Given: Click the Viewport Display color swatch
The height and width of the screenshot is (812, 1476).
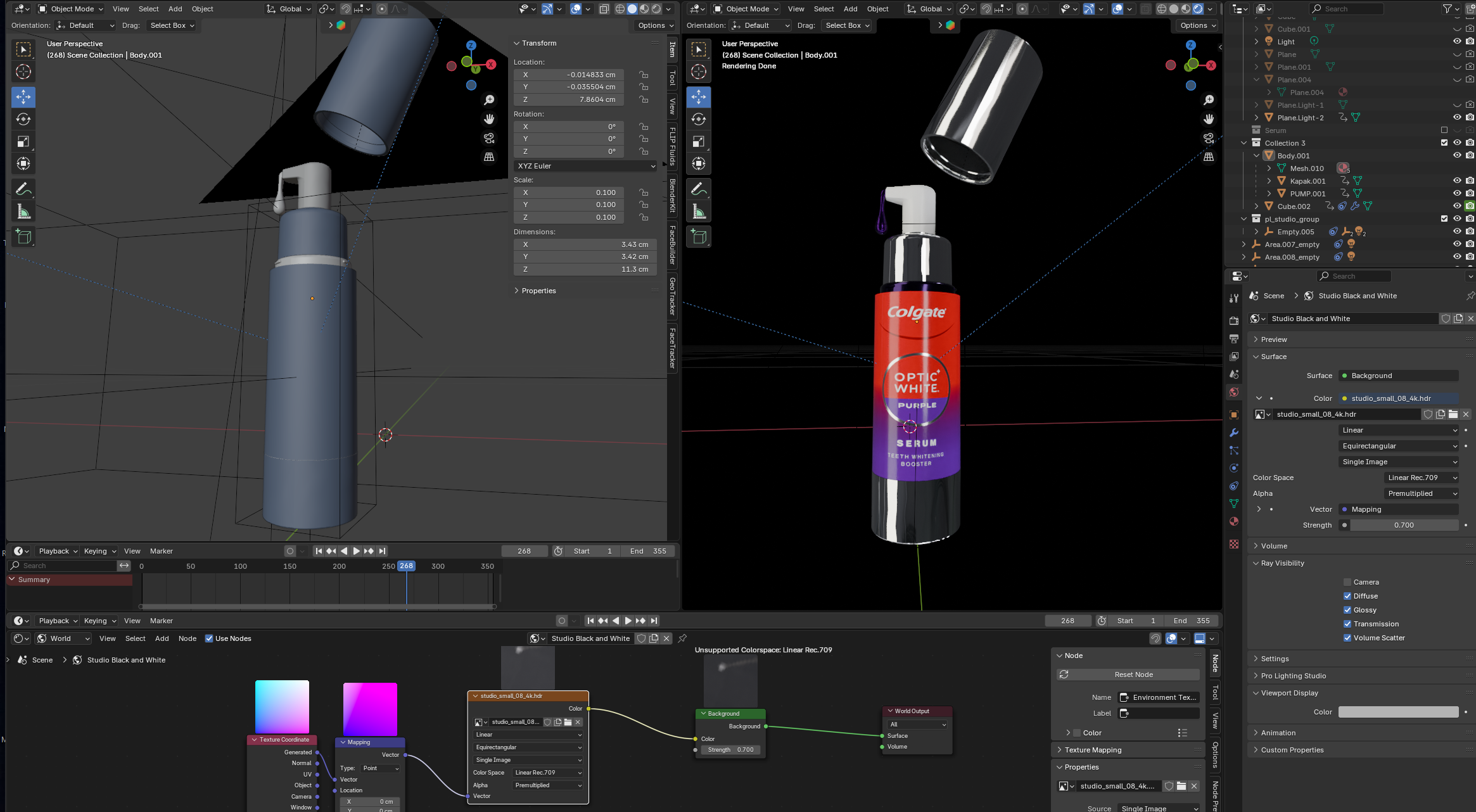Looking at the screenshot, I should pos(1398,712).
